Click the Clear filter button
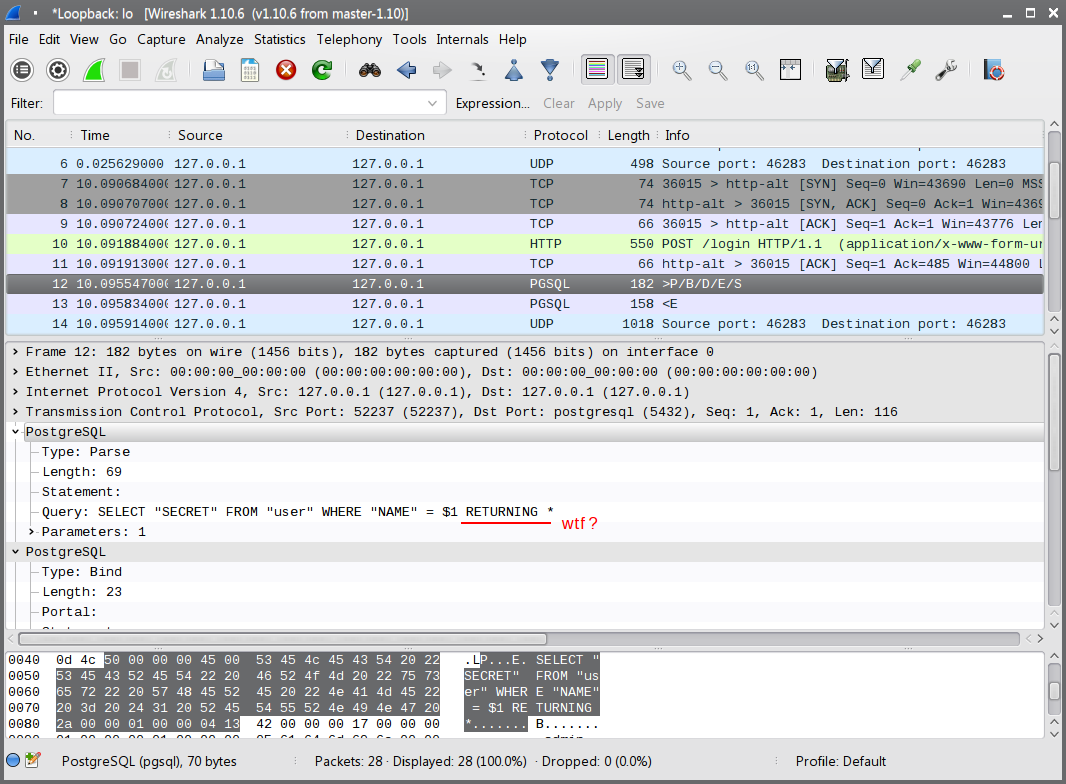Screen dimensions: 1066x784 click(559, 103)
